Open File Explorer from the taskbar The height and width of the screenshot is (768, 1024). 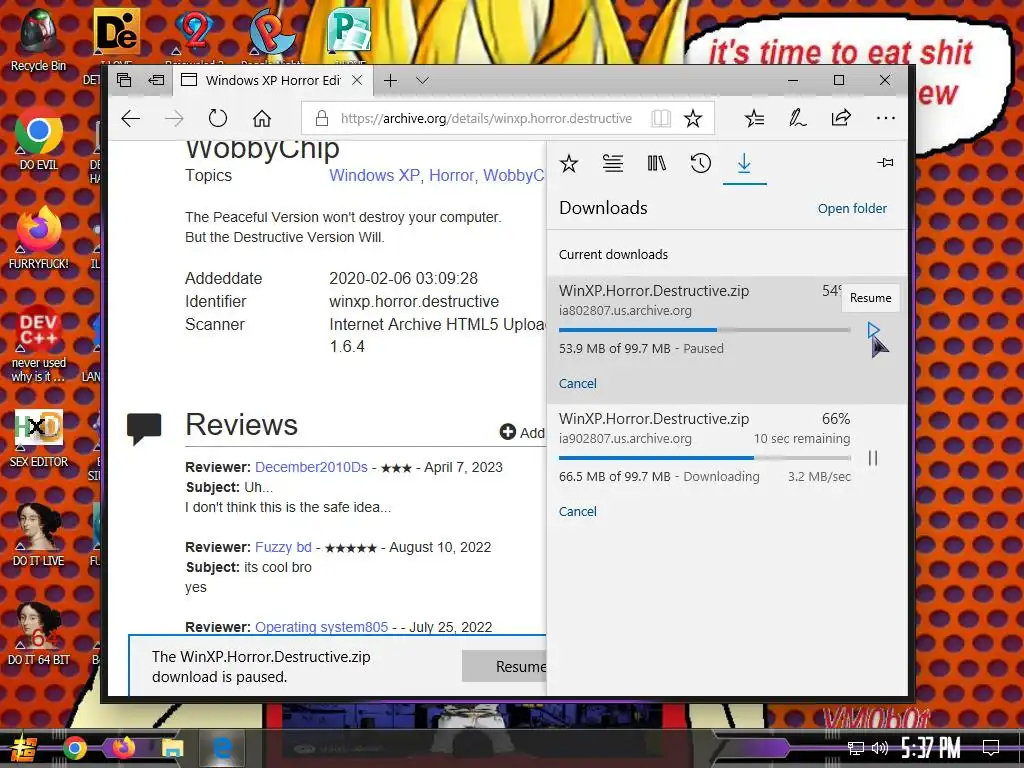(172, 748)
